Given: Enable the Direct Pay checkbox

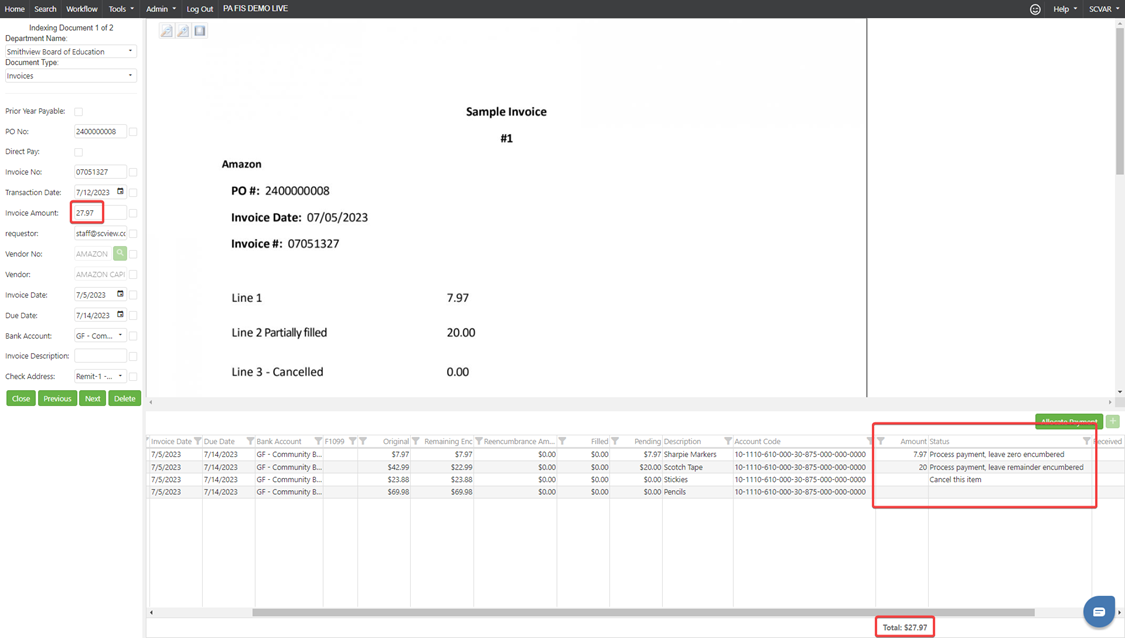Looking at the screenshot, I should 78,152.
